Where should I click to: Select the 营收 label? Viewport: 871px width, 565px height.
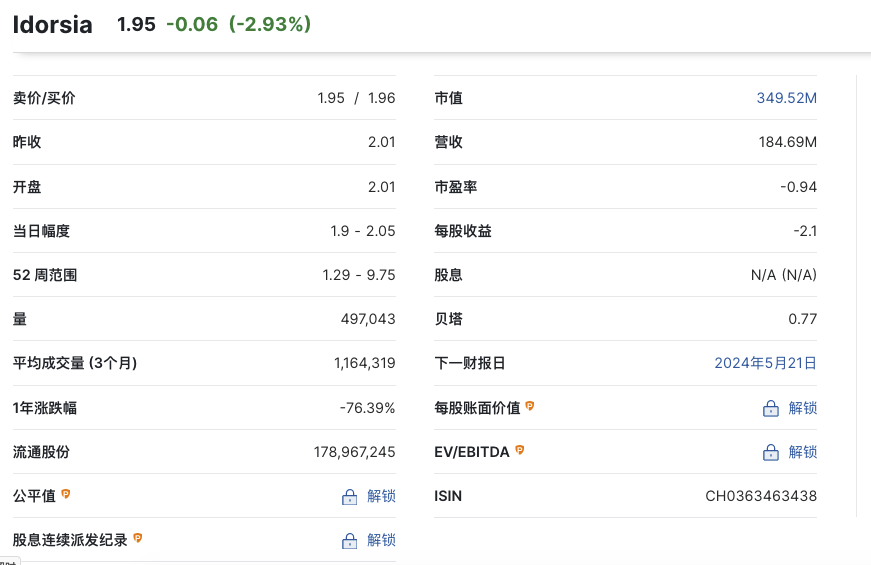click(x=448, y=142)
